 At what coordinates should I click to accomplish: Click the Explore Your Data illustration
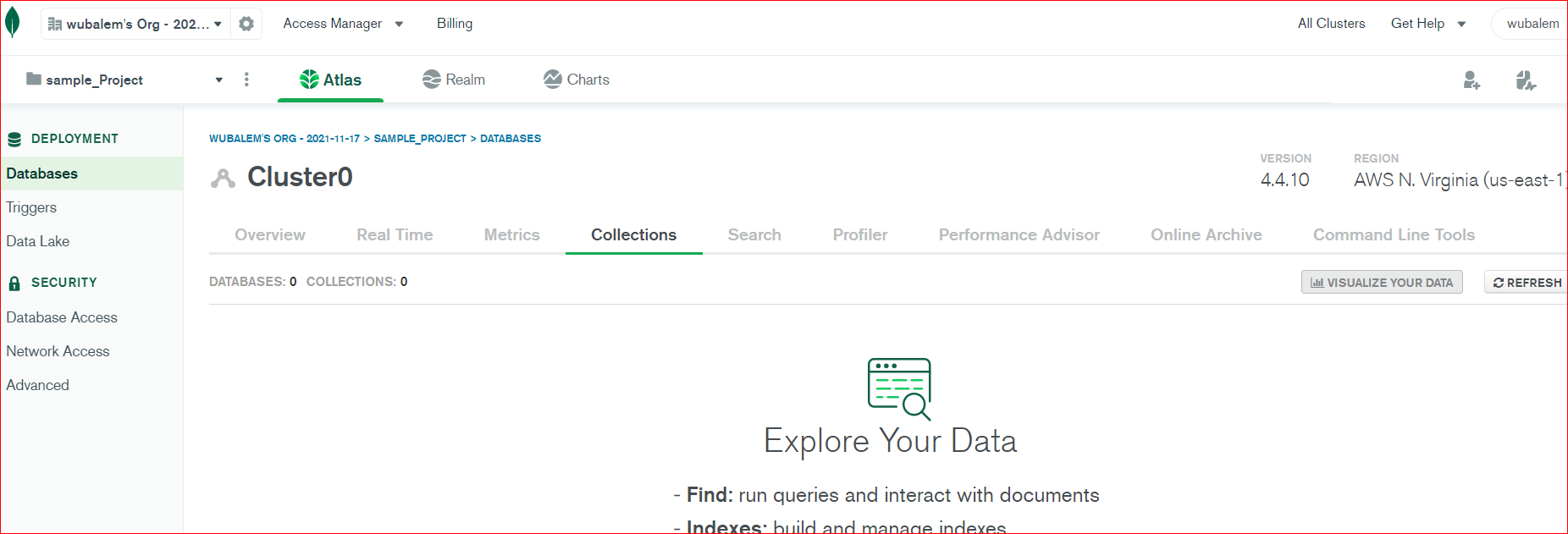pyautogui.click(x=899, y=388)
